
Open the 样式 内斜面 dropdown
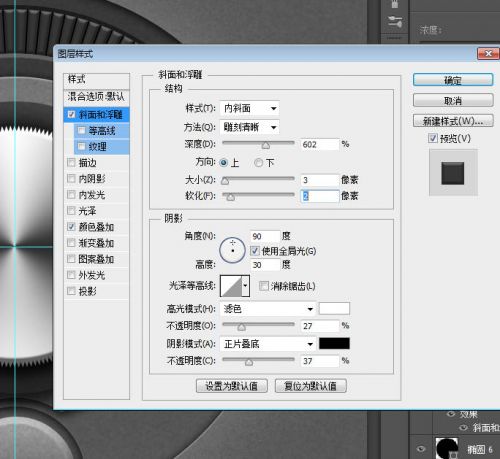250,108
